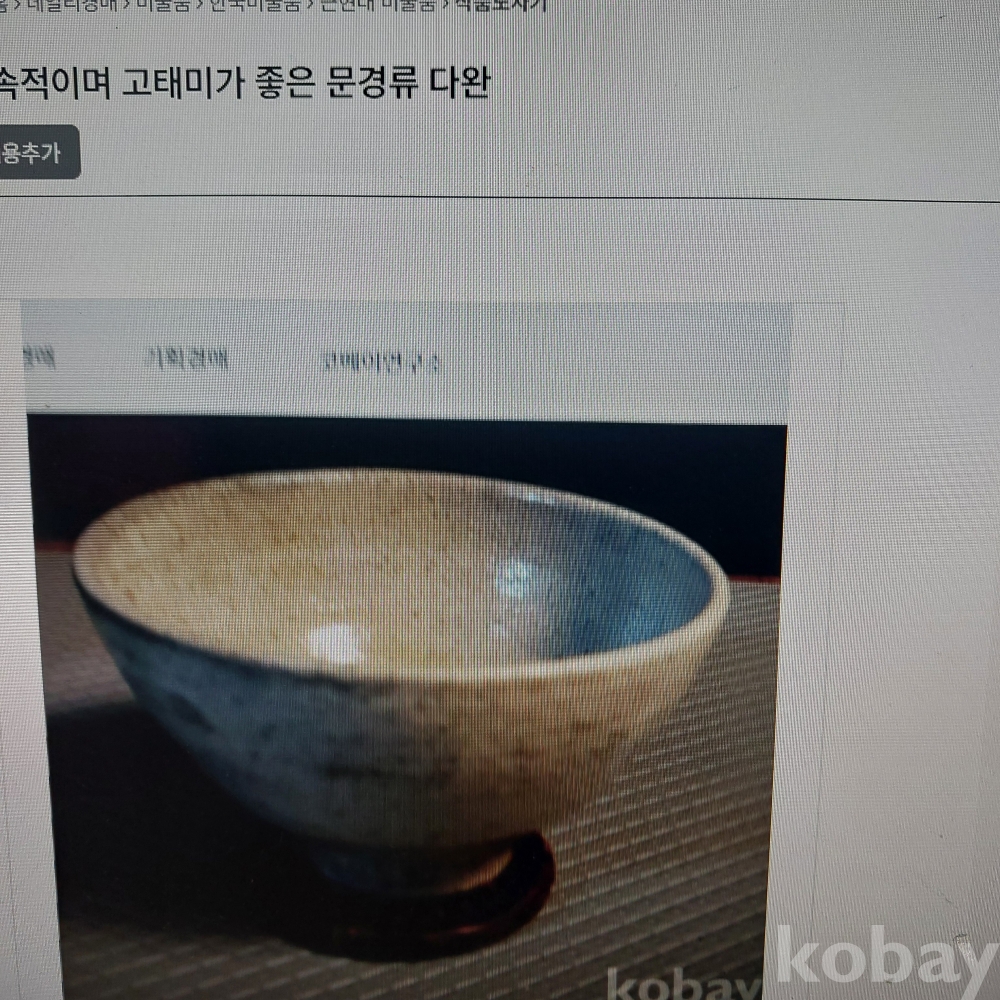Click the chevron just before 데일리경매

pos(18,5)
